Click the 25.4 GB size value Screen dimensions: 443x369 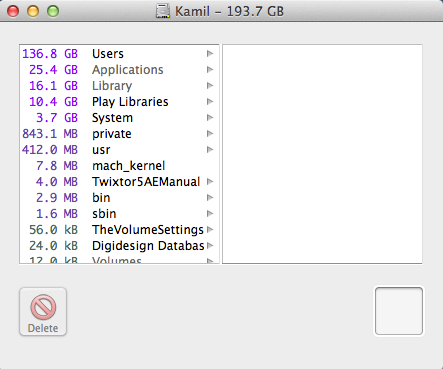coord(53,70)
